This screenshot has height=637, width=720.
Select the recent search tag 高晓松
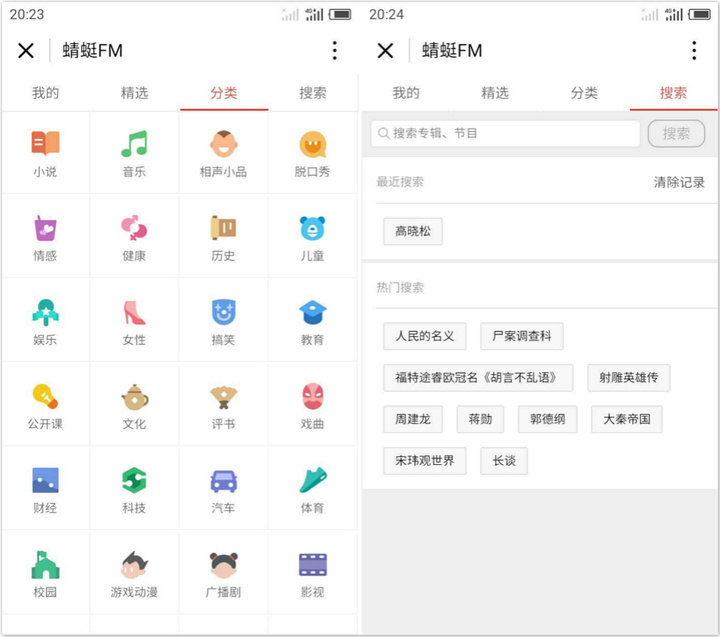click(413, 231)
